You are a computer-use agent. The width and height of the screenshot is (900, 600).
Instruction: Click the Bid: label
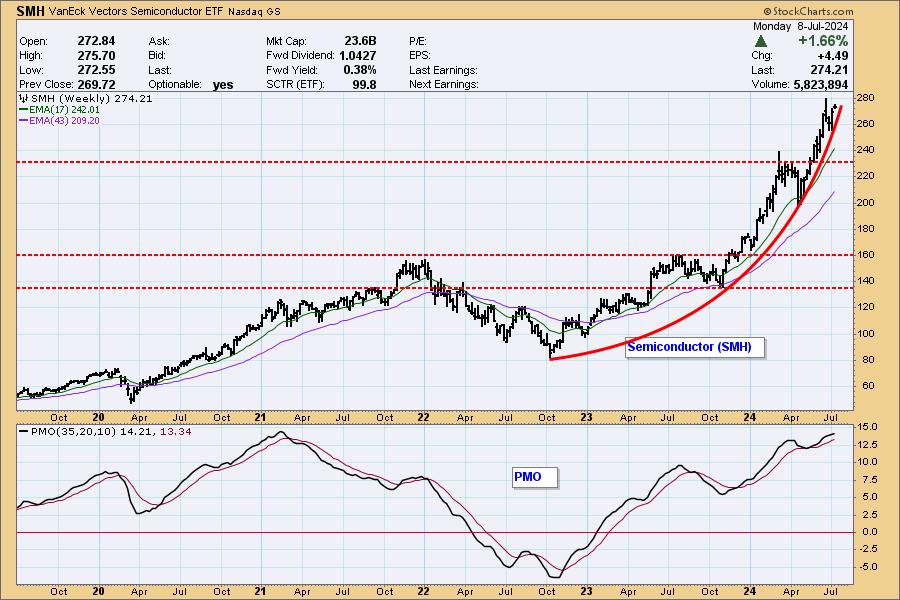click(157, 56)
